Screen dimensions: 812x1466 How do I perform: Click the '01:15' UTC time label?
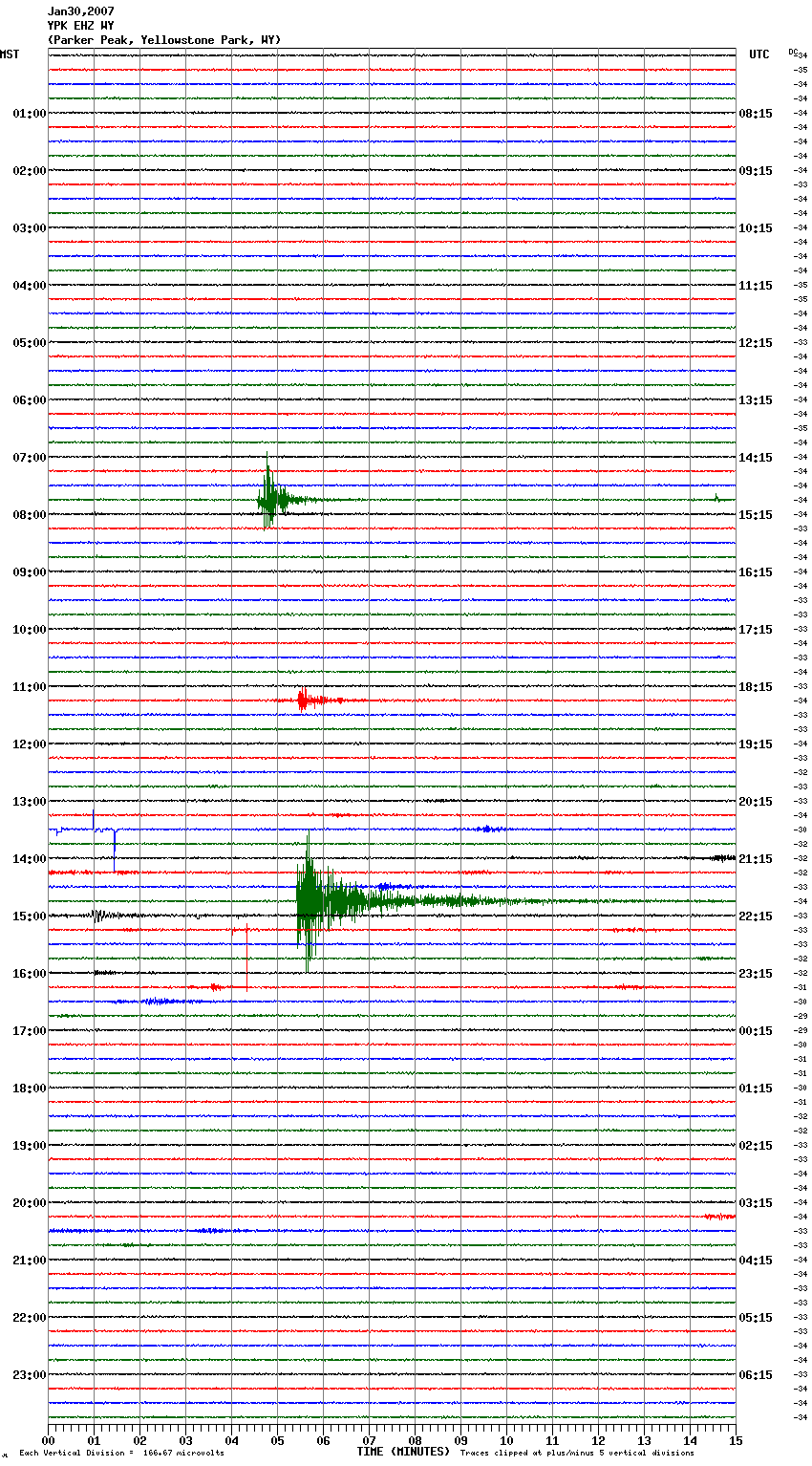tap(756, 1089)
